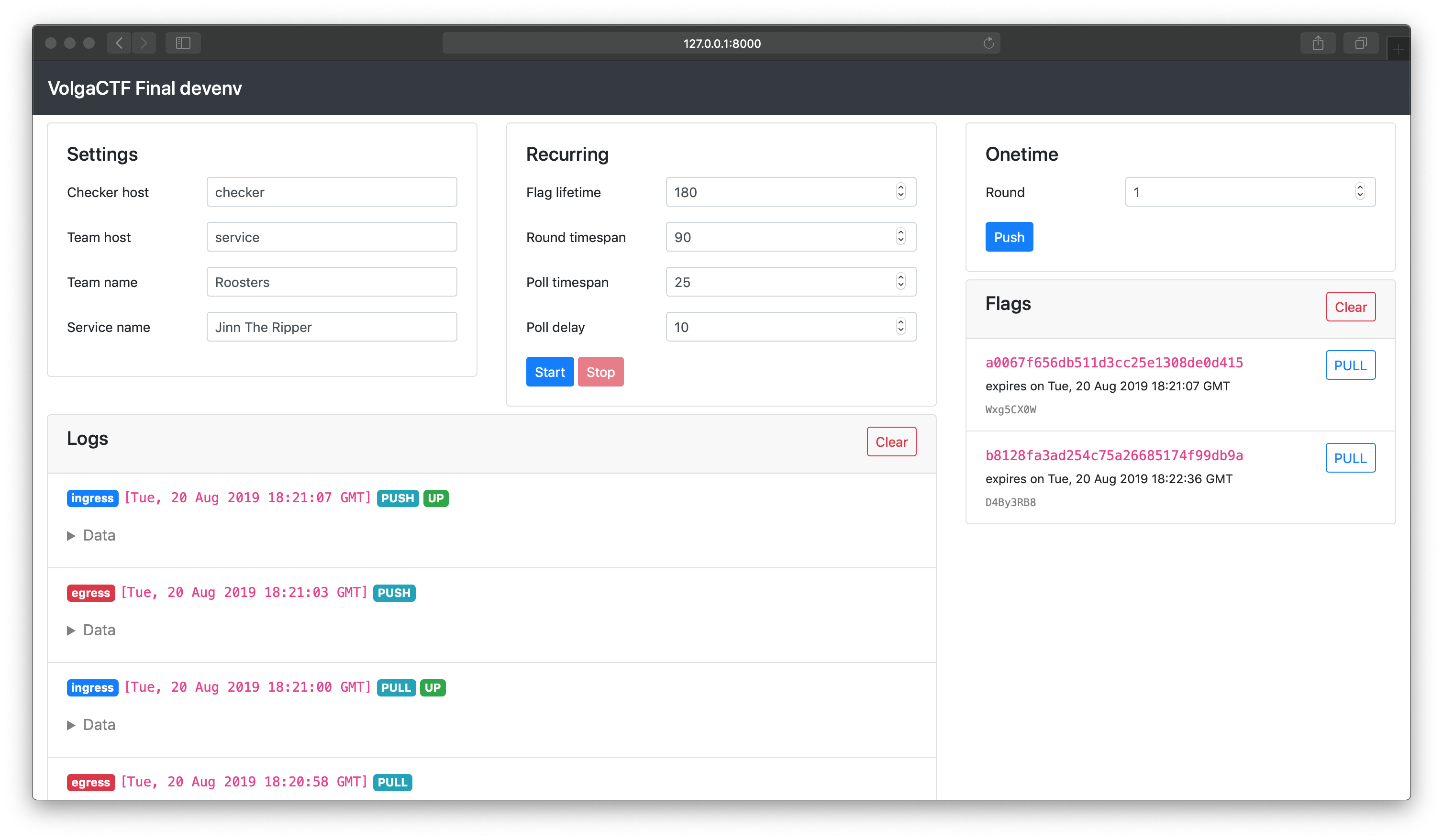Click Flag lifetime stepper arrows
The image size is (1443, 840).
click(901, 192)
